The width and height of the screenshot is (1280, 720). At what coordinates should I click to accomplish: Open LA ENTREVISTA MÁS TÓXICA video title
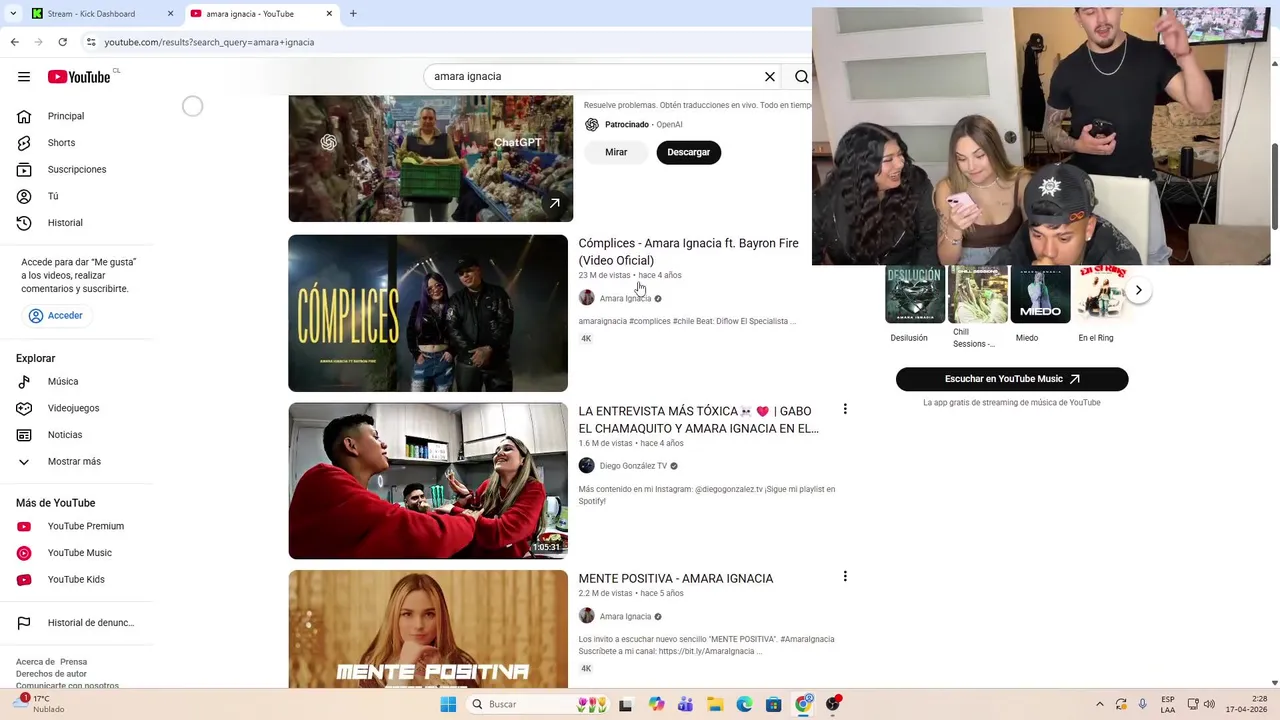pos(698,420)
